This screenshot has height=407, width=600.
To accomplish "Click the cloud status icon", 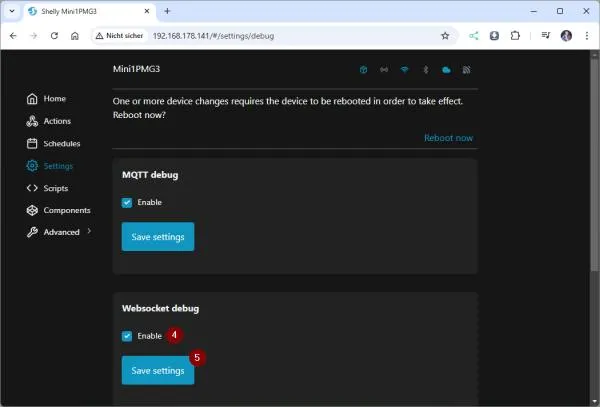I will [x=446, y=70].
